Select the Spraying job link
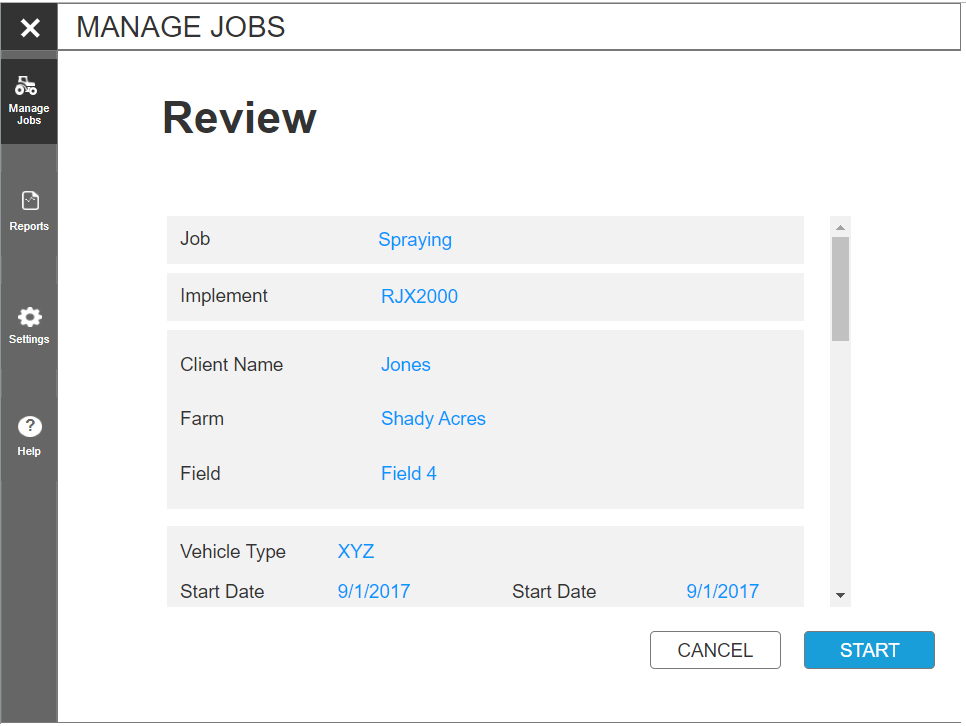This screenshot has height=726, width=966. point(415,240)
